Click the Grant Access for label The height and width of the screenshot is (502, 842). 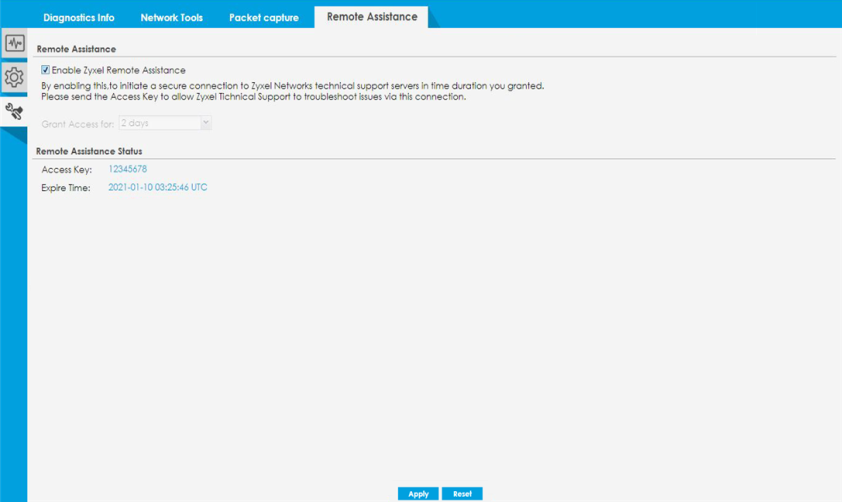pos(78,124)
